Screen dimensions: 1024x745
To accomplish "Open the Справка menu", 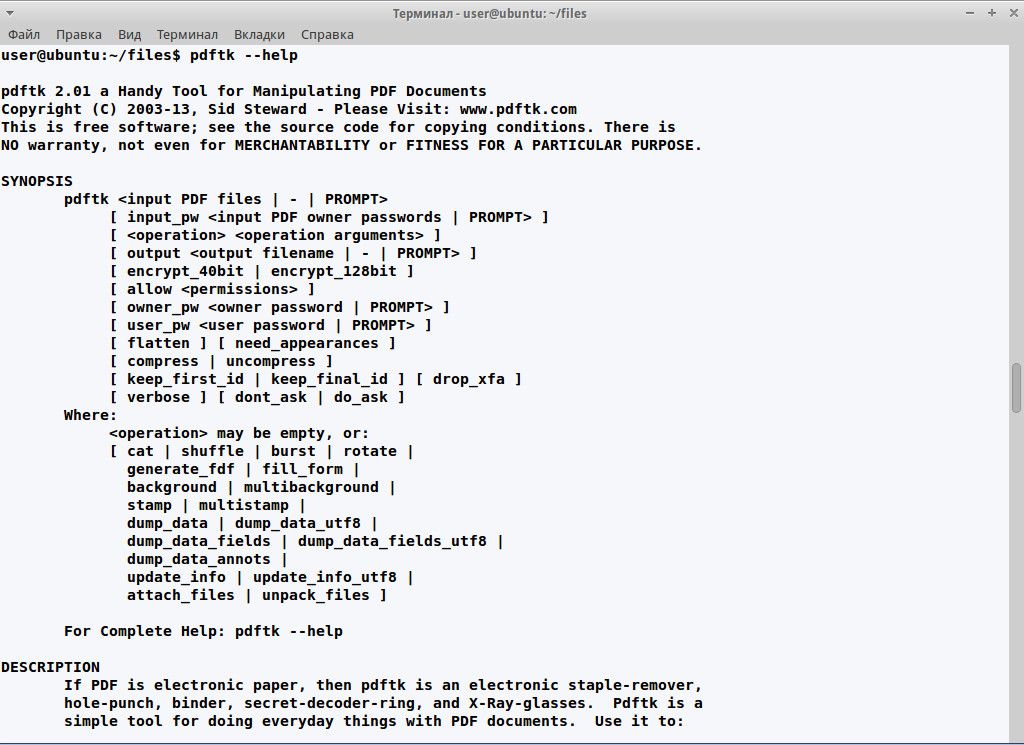I will (327, 35).
